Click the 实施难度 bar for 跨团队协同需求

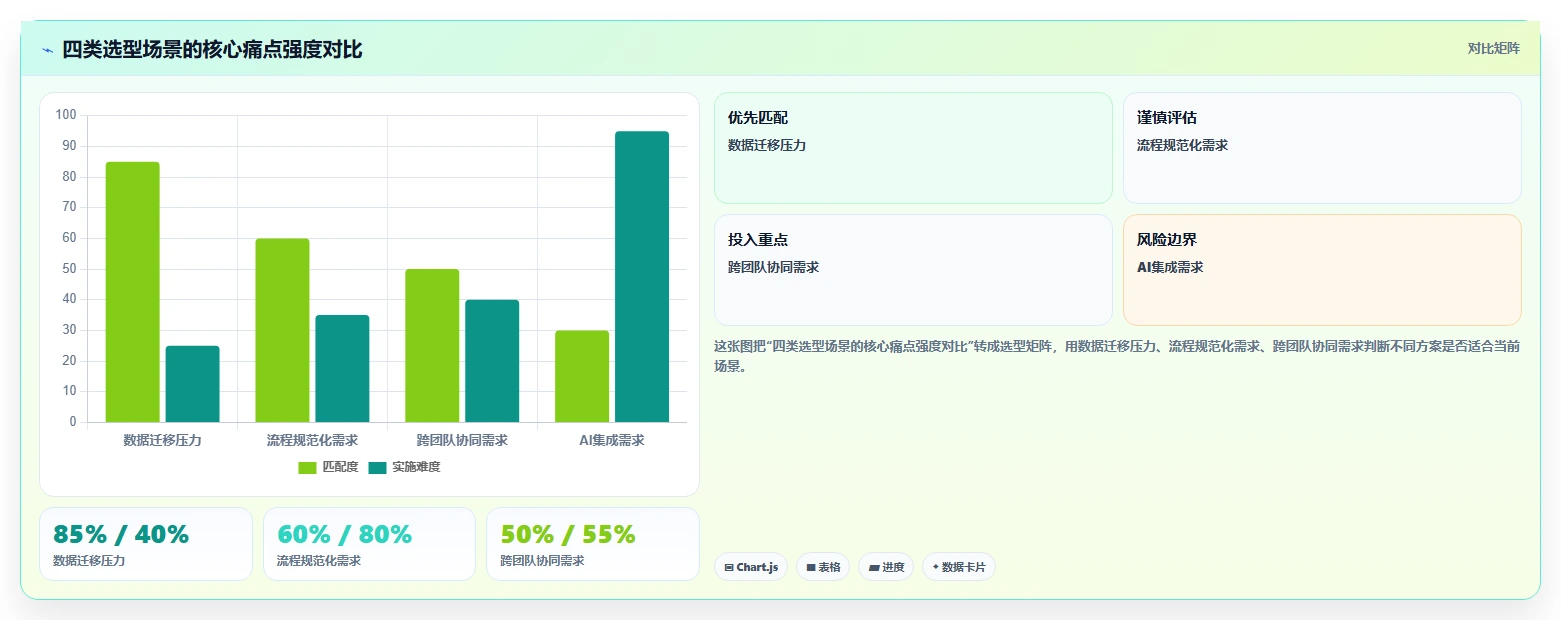pos(492,361)
